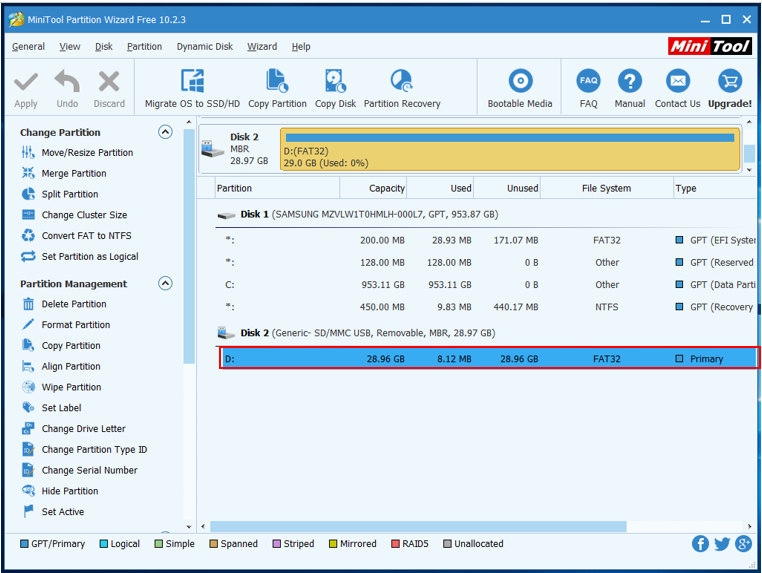Select Hide Partition action

60,491
